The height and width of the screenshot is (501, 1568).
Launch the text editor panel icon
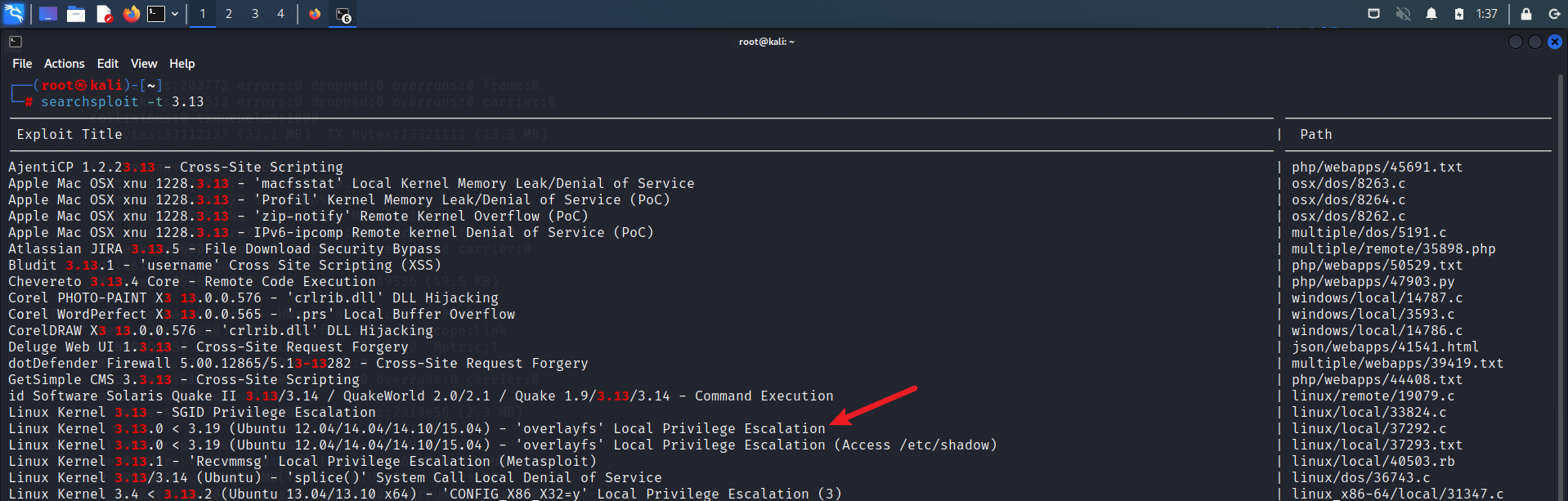tap(104, 14)
